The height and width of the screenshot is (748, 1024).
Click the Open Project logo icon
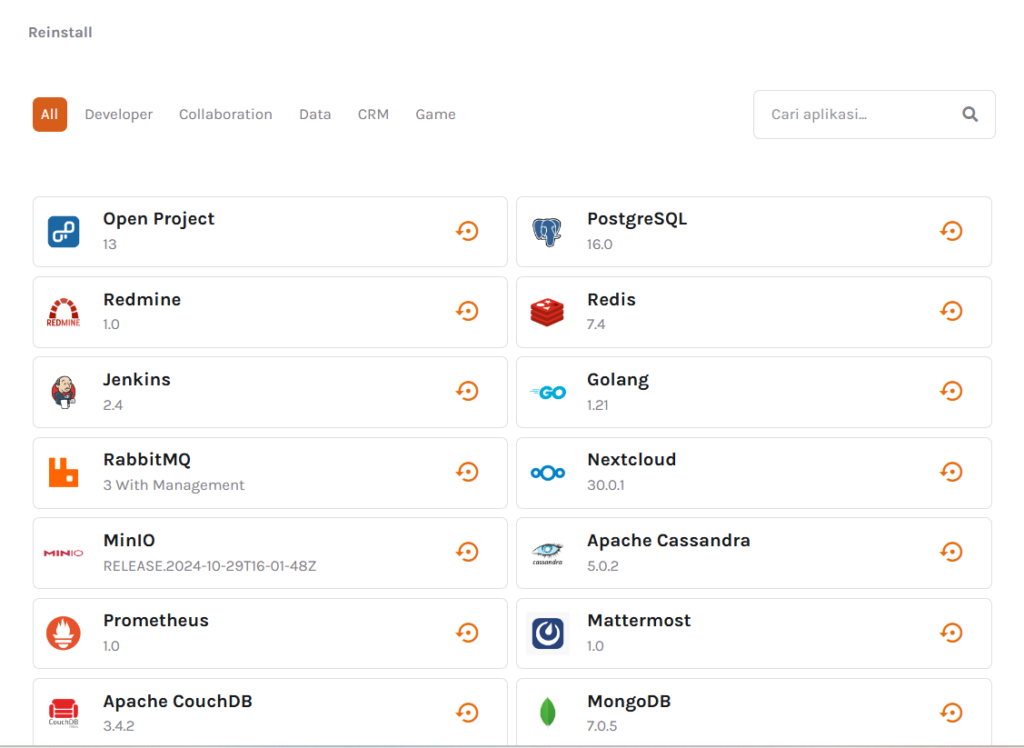(x=63, y=231)
